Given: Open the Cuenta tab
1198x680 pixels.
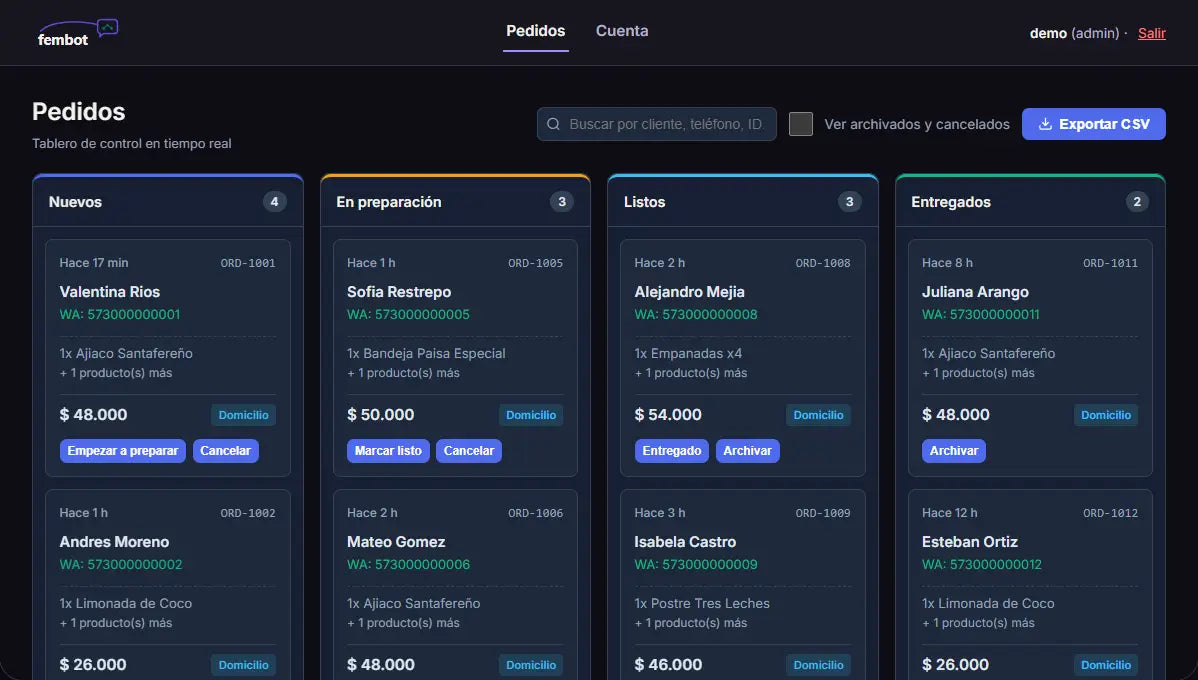Looking at the screenshot, I should click(622, 31).
